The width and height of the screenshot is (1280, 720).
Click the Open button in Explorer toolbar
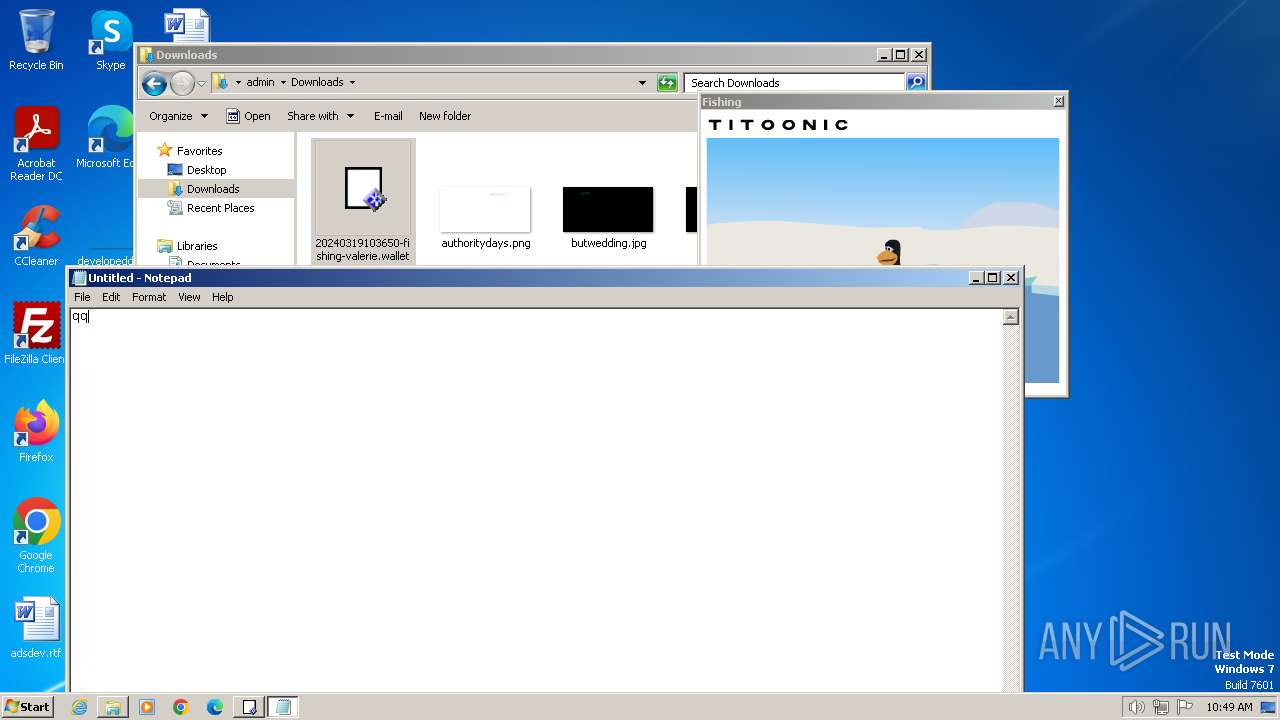coord(248,116)
